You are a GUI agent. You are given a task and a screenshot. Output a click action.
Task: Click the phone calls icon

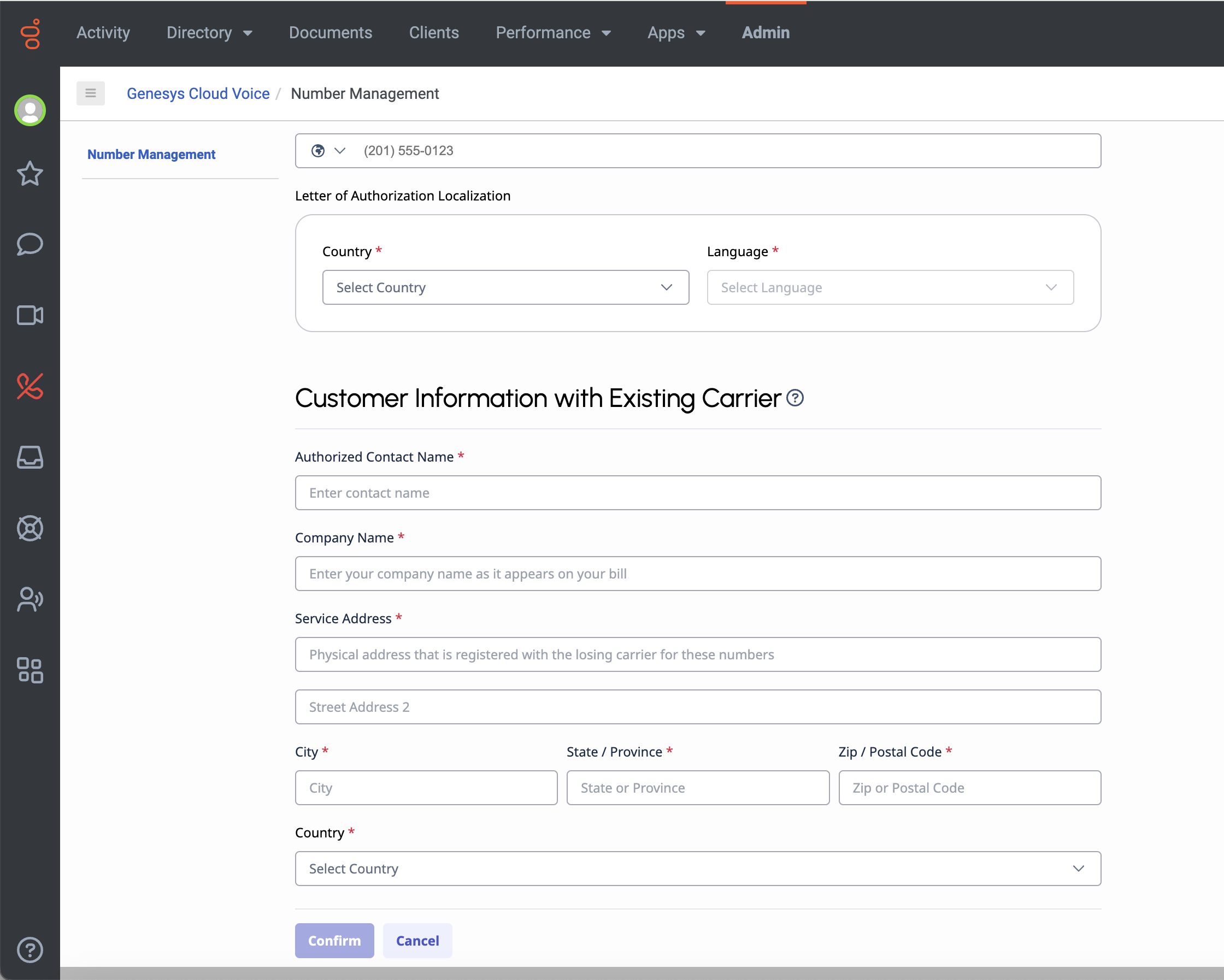click(30, 386)
